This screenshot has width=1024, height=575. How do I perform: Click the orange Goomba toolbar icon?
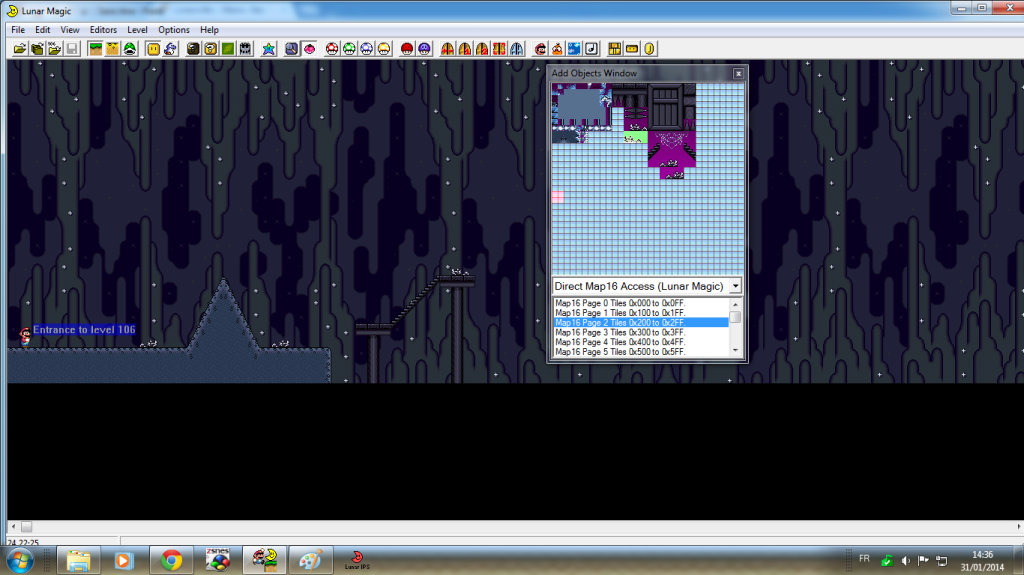click(557, 49)
